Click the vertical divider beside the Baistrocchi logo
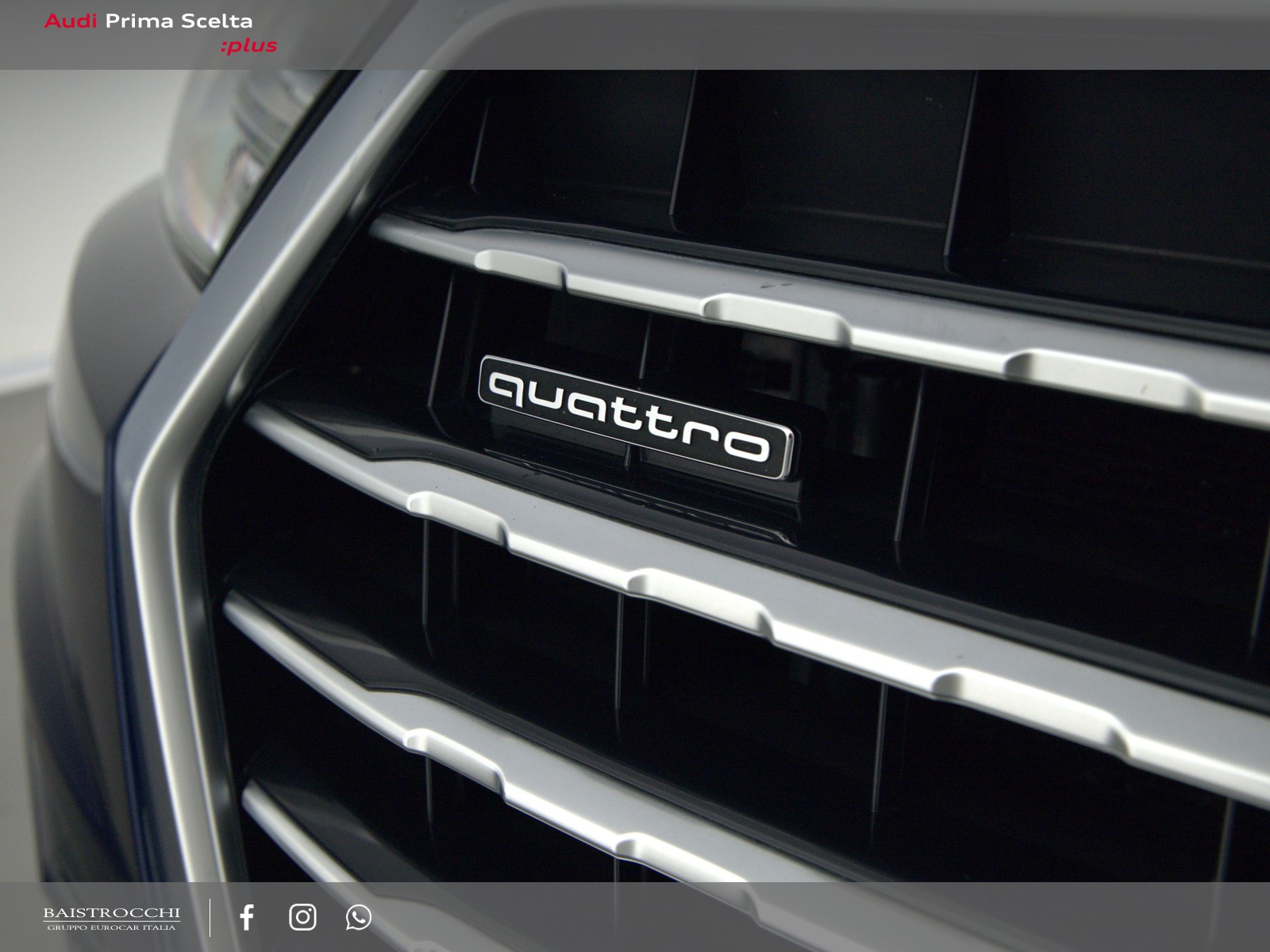The height and width of the screenshot is (952, 1270). tap(210, 917)
